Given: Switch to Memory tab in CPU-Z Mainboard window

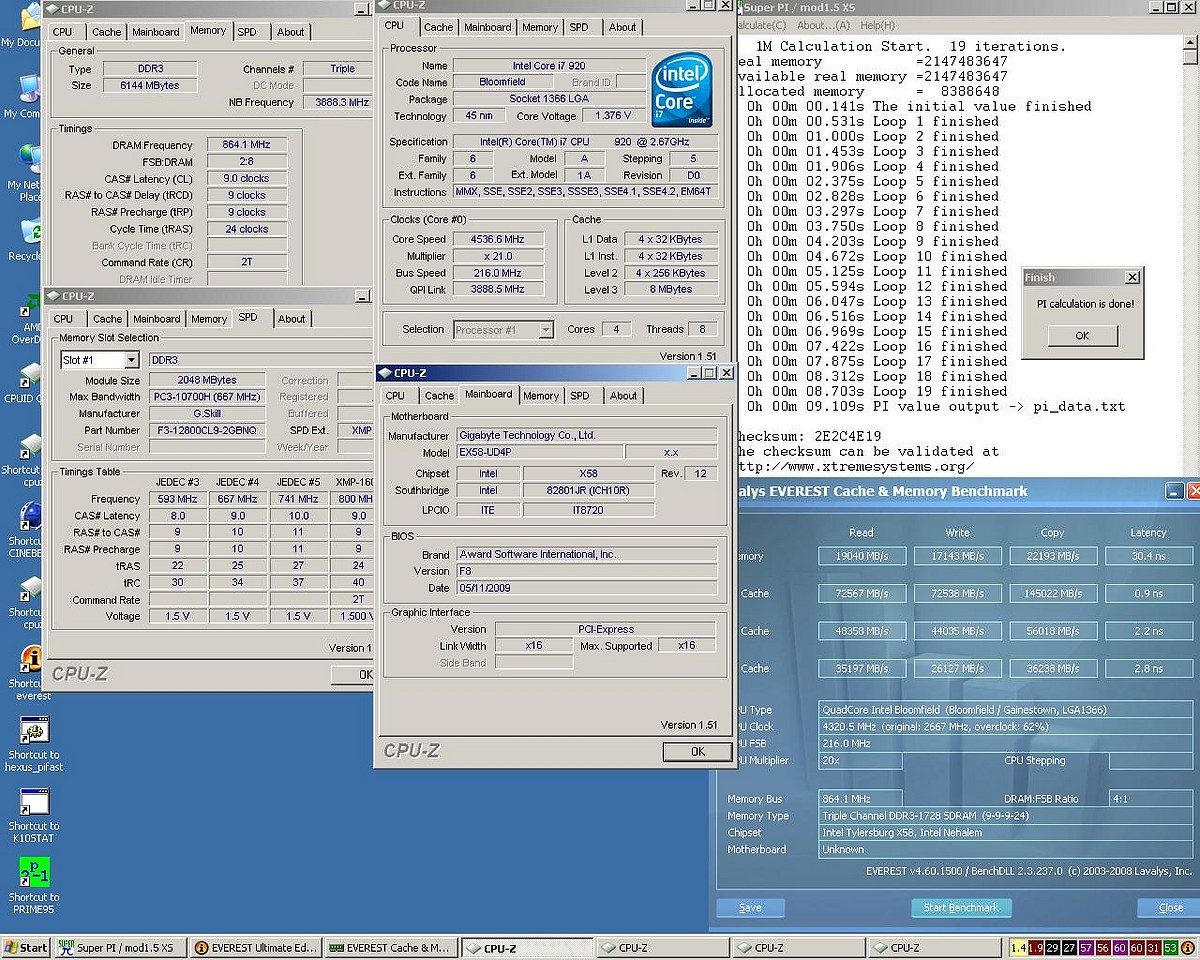Looking at the screenshot, I should point(541,396).
